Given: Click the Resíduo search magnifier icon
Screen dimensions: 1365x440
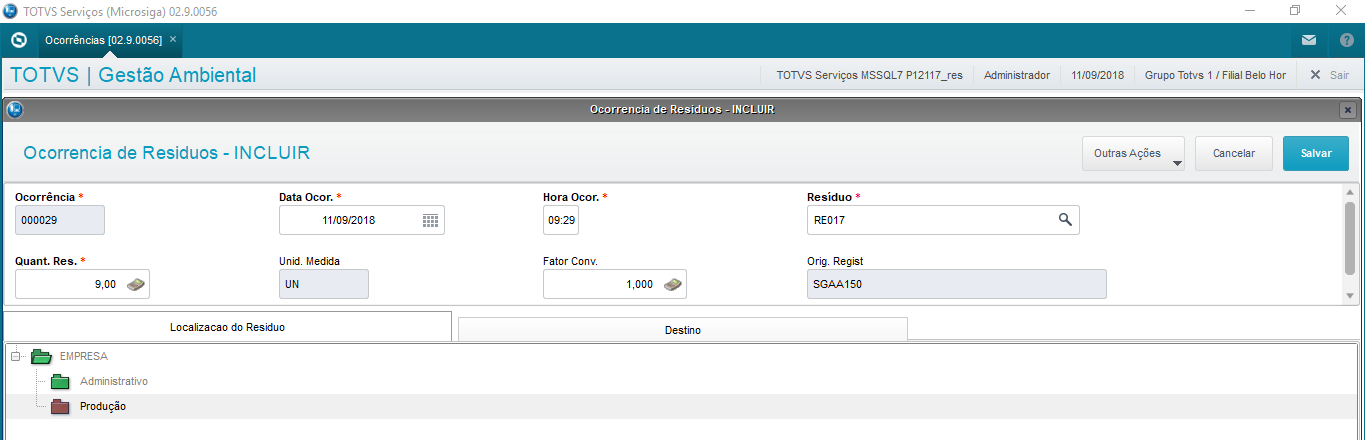Looking at the screenshot, I should 1066,220.
